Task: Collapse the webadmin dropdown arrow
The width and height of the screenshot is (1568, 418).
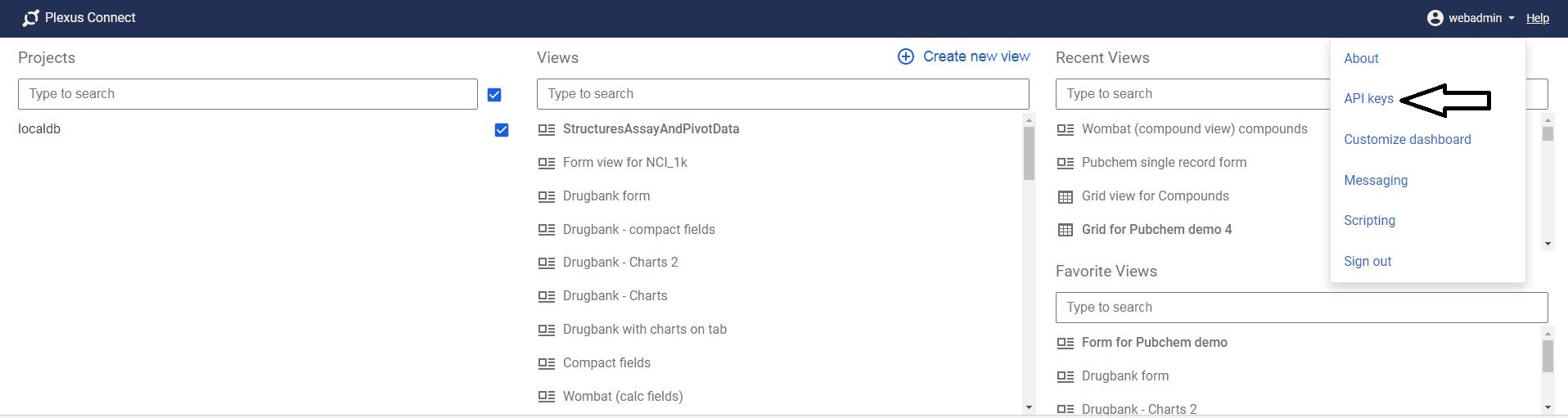Action: [x=1511, y=18]
